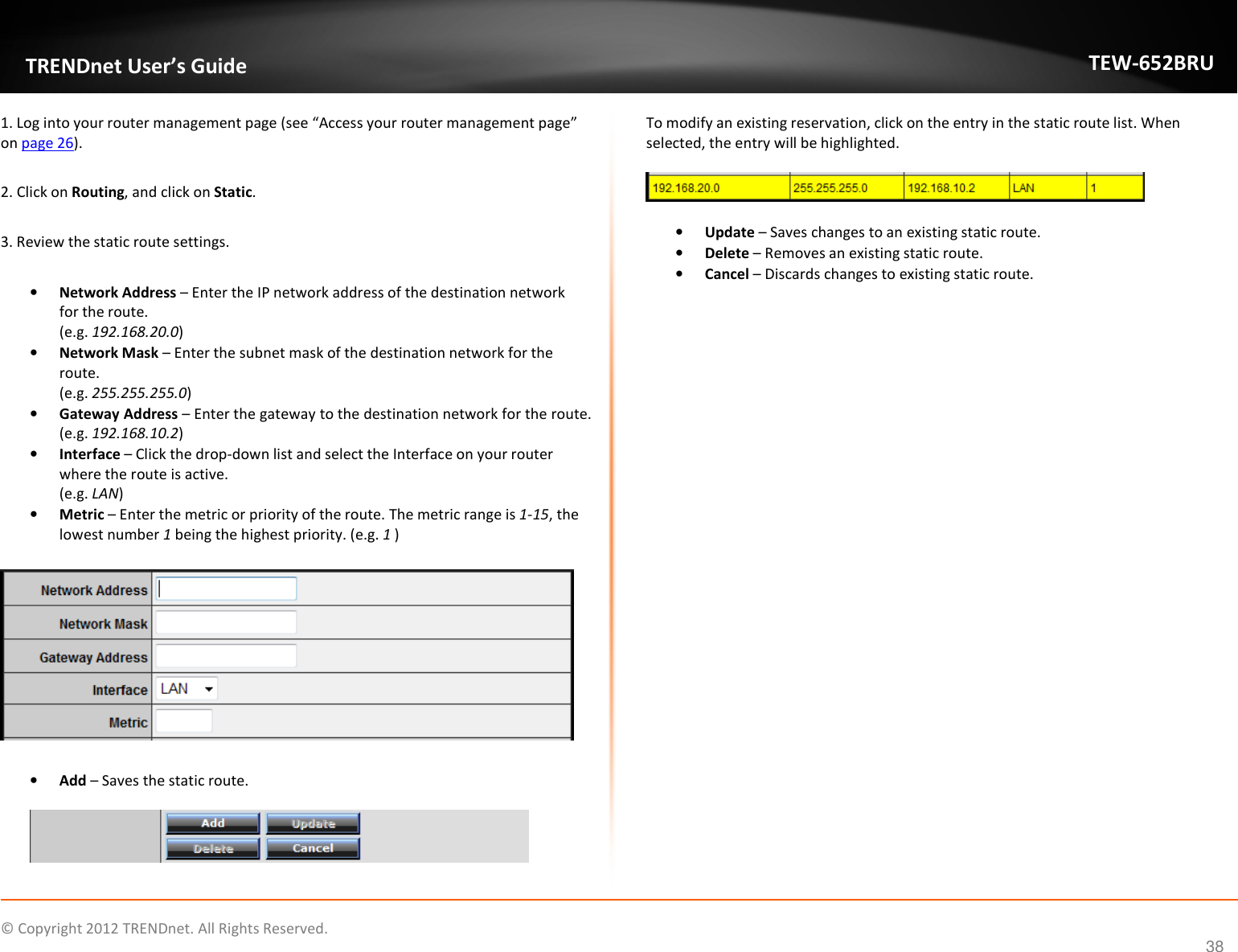Click the LAN cell in highlighted route

(x=1048, y=187)
